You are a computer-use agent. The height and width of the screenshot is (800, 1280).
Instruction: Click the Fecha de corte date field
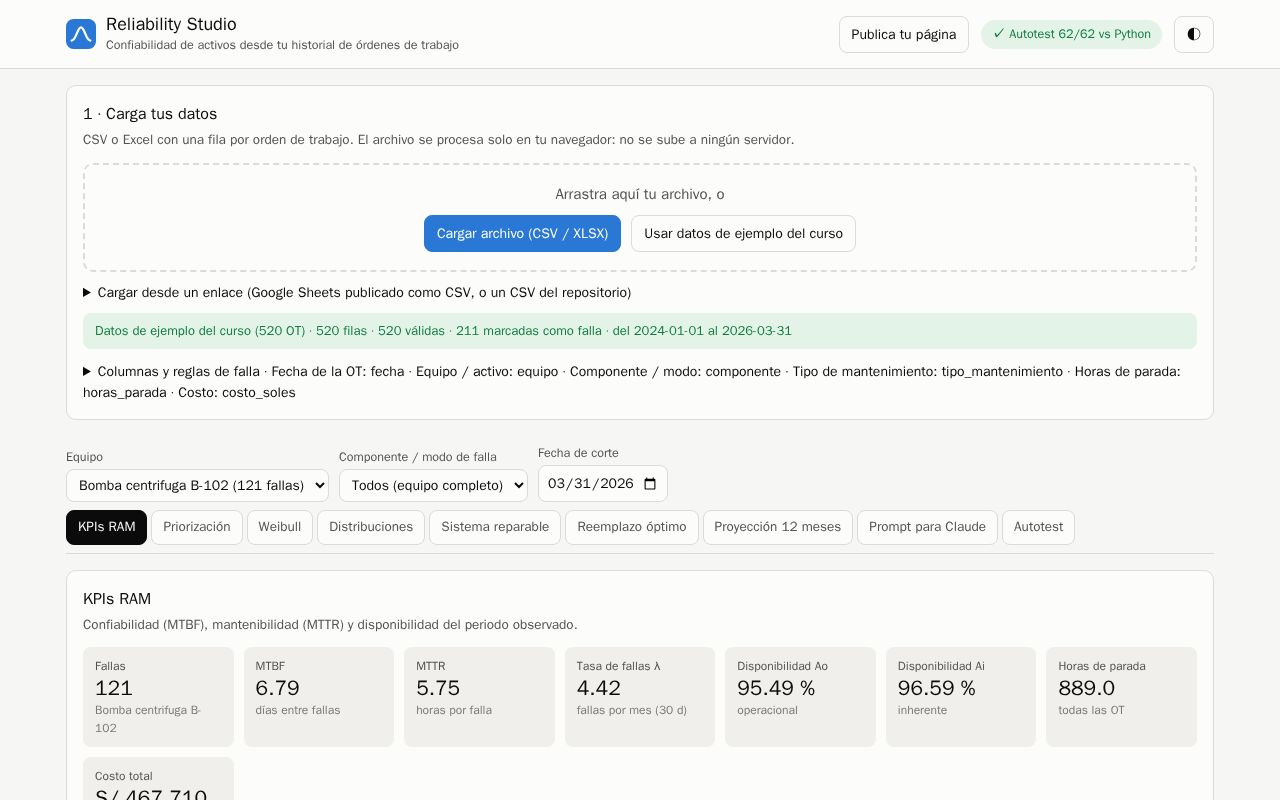tap(603, 484)
